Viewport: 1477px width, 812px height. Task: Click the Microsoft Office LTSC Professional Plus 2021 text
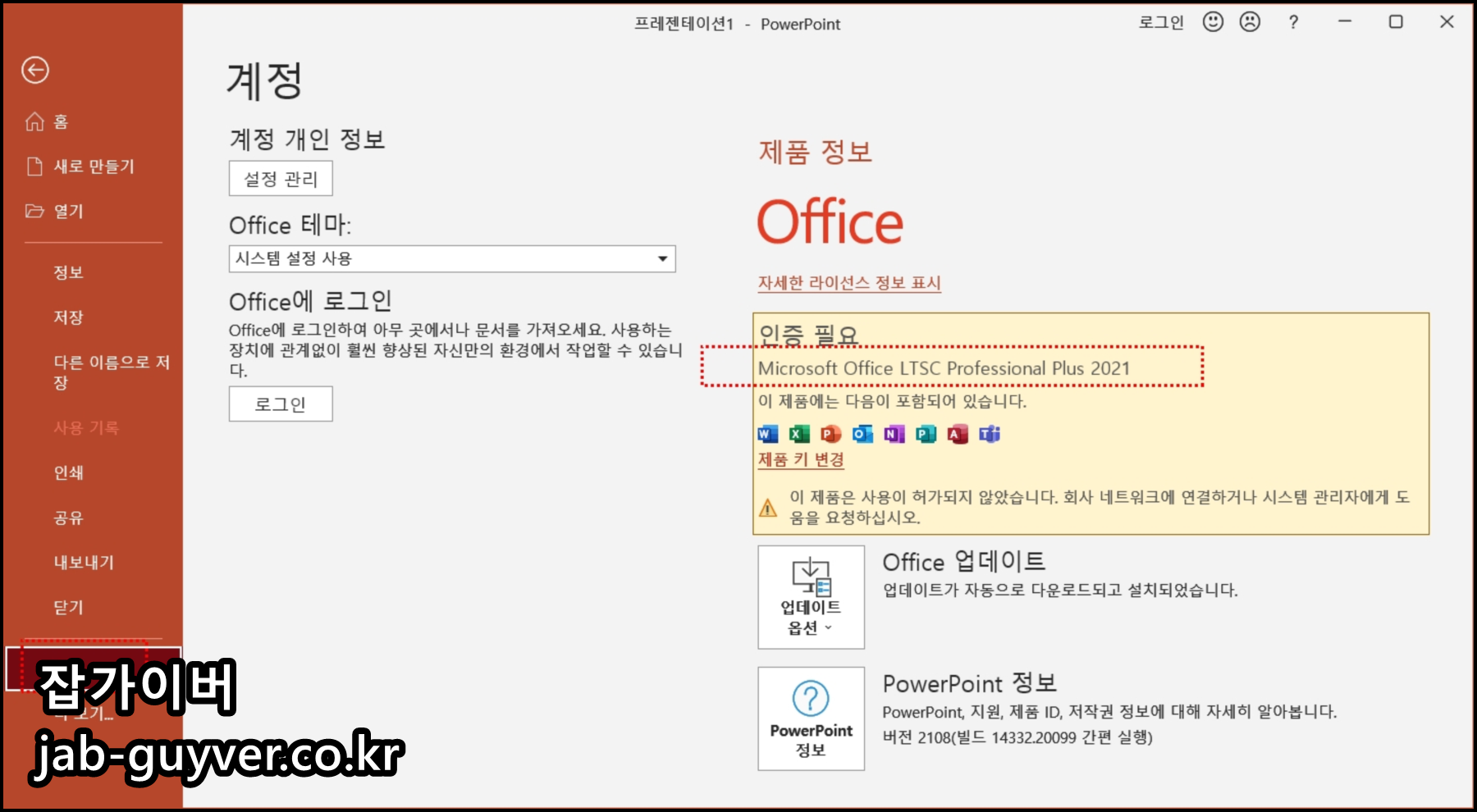(x=944, y=369)
